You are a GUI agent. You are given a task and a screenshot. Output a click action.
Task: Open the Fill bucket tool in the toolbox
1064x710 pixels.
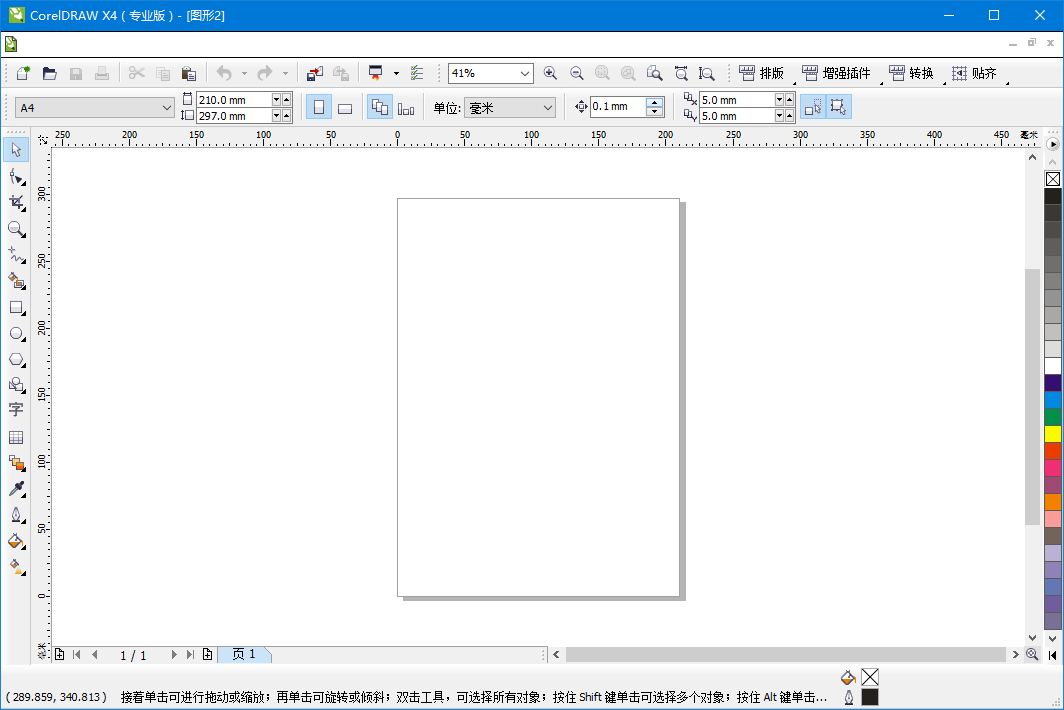pos(16,541)
